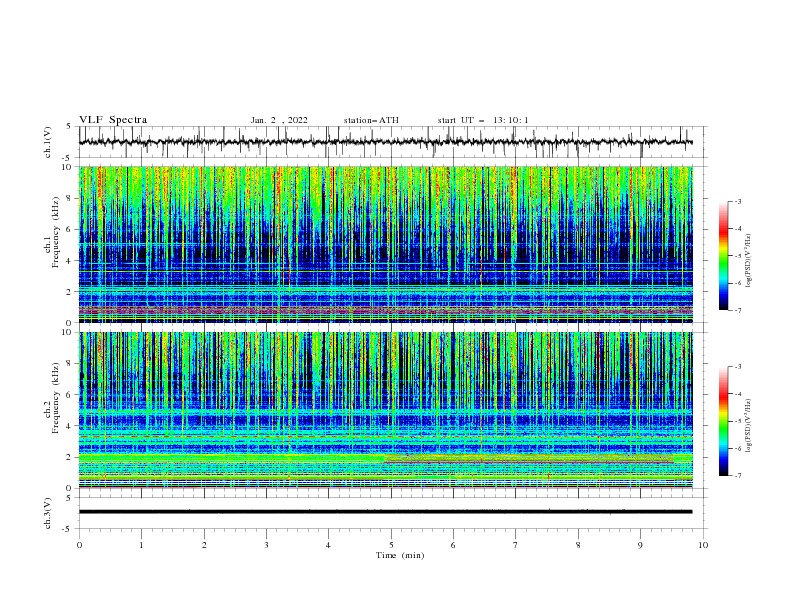
Task: Click time axis tick label "8"
Action: (578, 545)
